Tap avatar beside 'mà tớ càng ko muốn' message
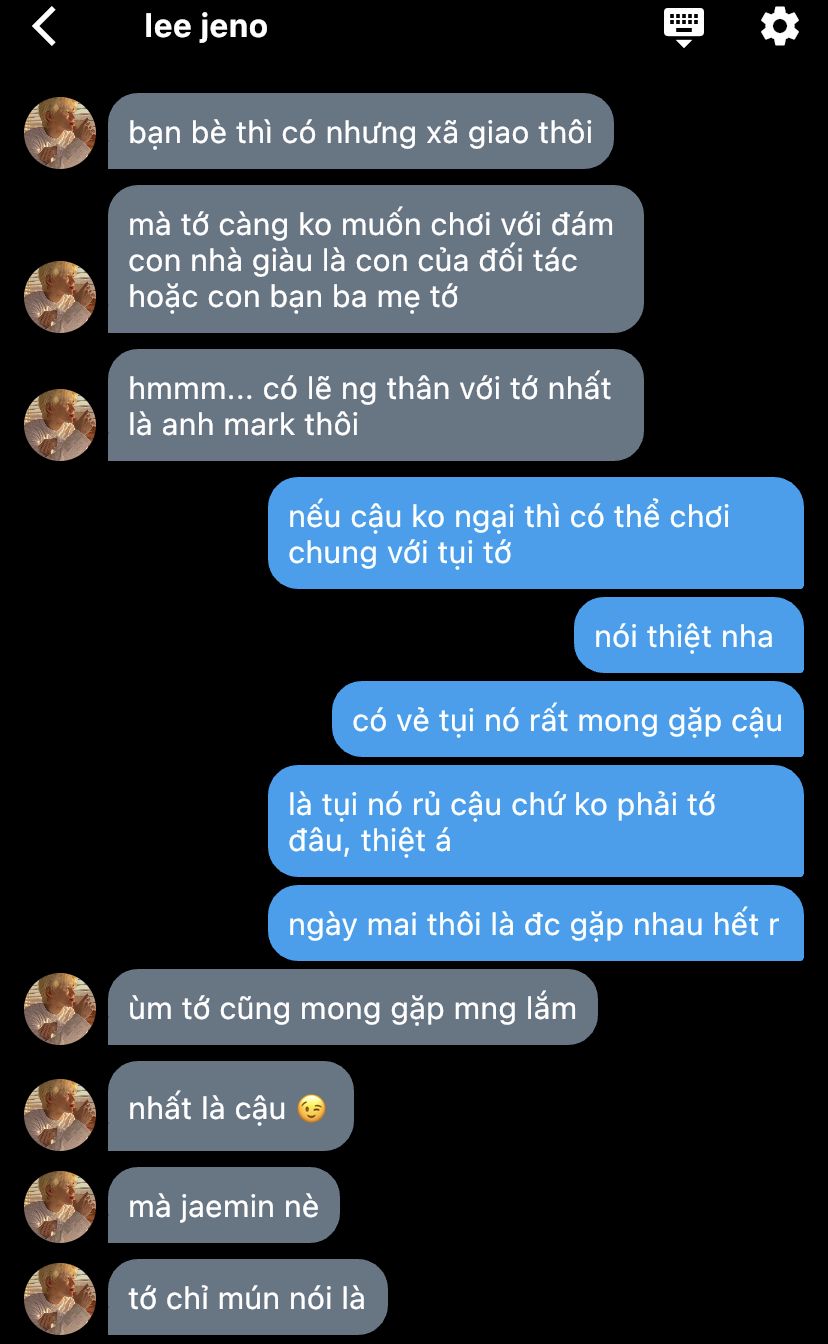 [x=60, y=297]
